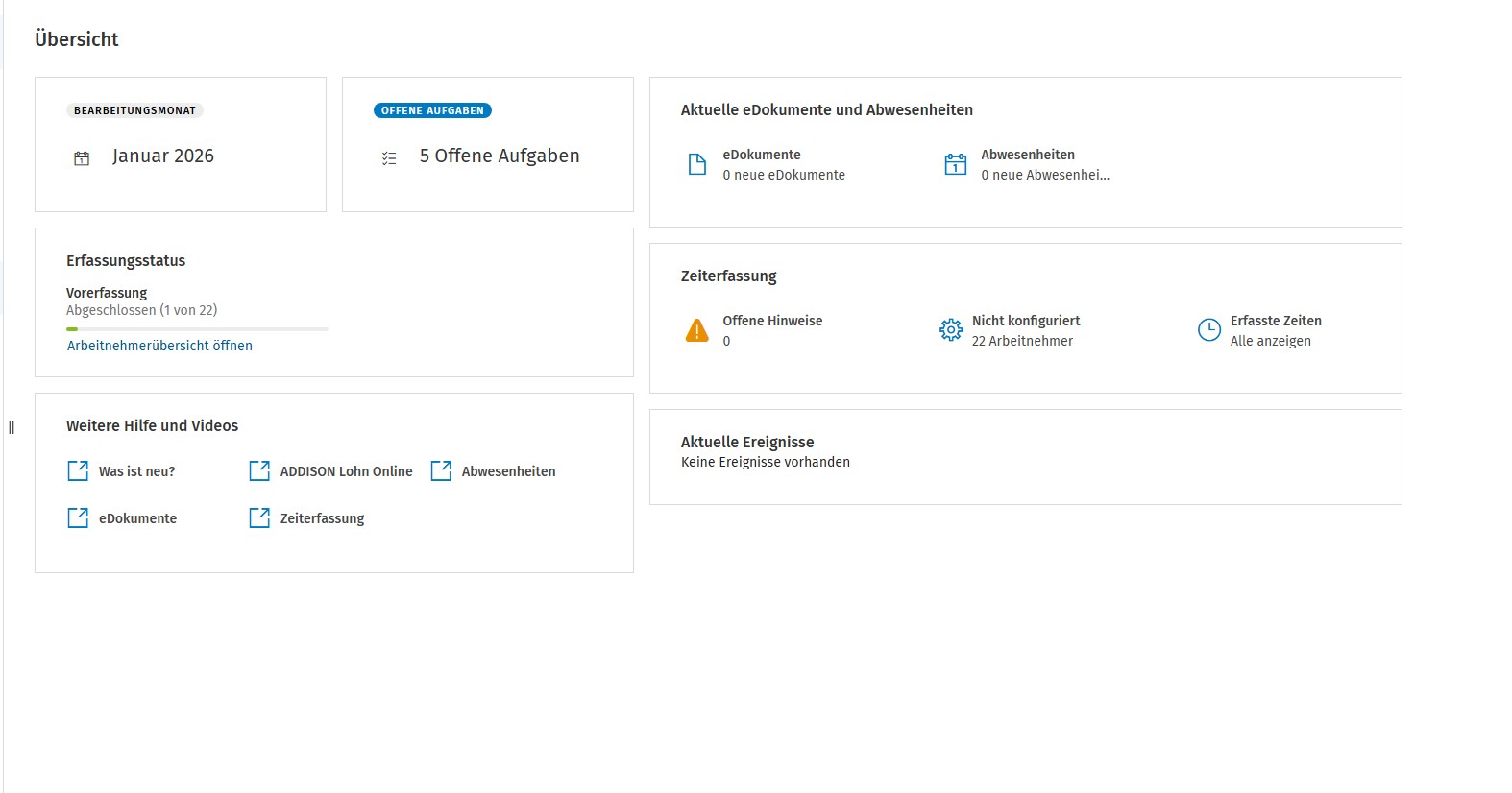The width and height of the screenshot is (1512, 793).
Task: Click the checklist icon beside 5 Offene Aufgaben
Action: point(389,158)
